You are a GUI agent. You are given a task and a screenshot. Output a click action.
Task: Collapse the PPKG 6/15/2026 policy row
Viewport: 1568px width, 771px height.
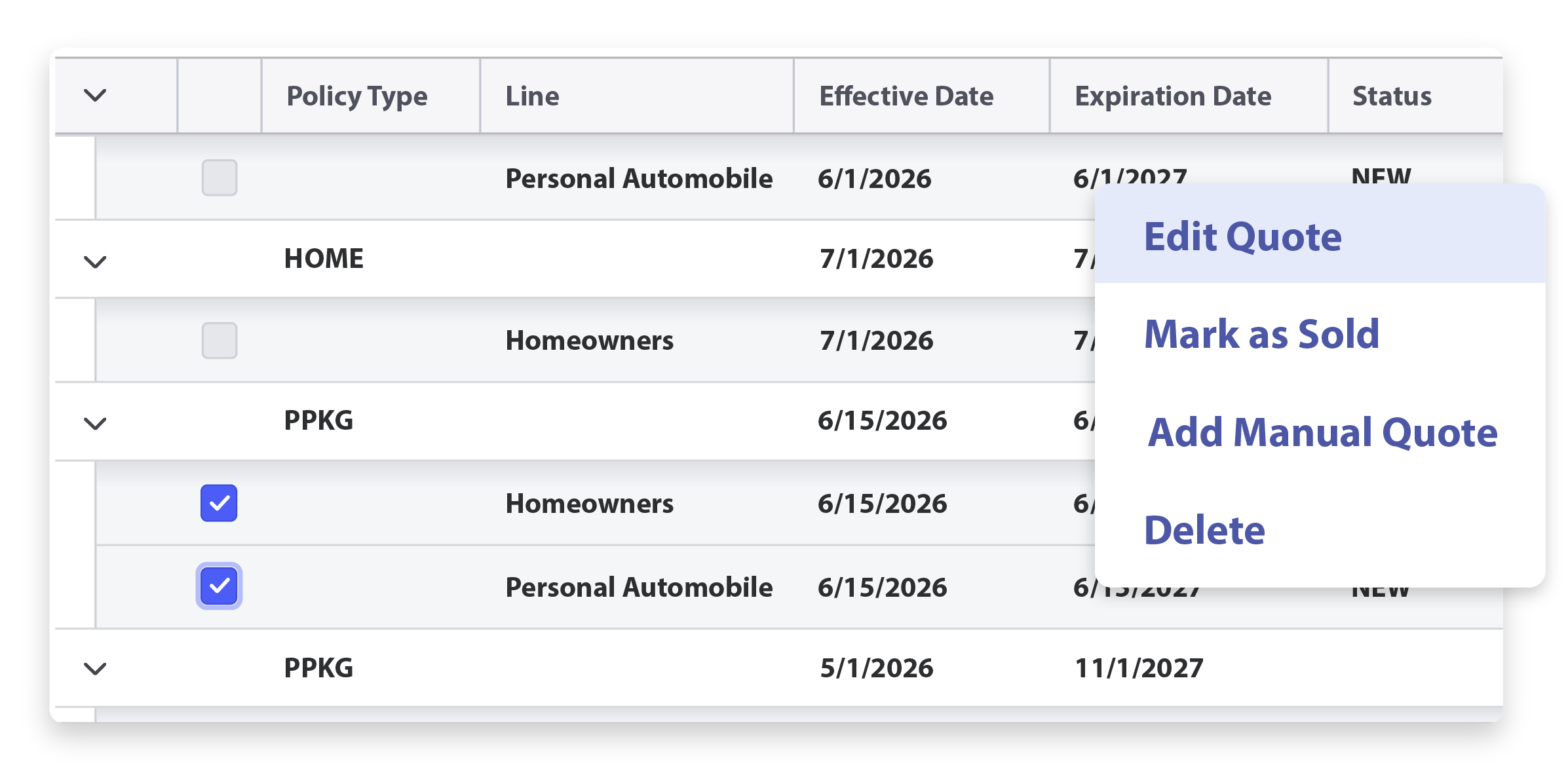[95, 424]
